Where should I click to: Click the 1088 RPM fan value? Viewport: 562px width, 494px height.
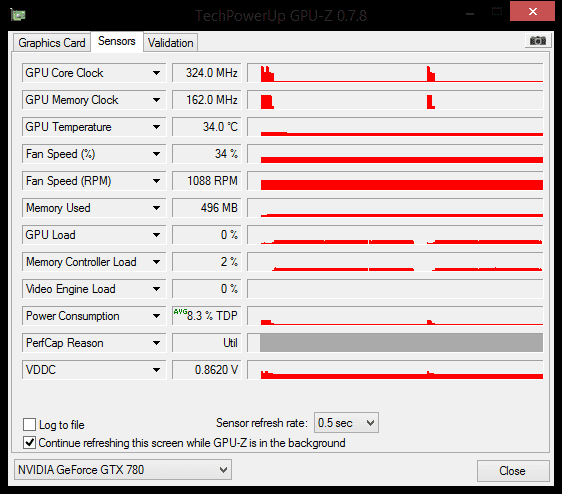coord(207,181)
